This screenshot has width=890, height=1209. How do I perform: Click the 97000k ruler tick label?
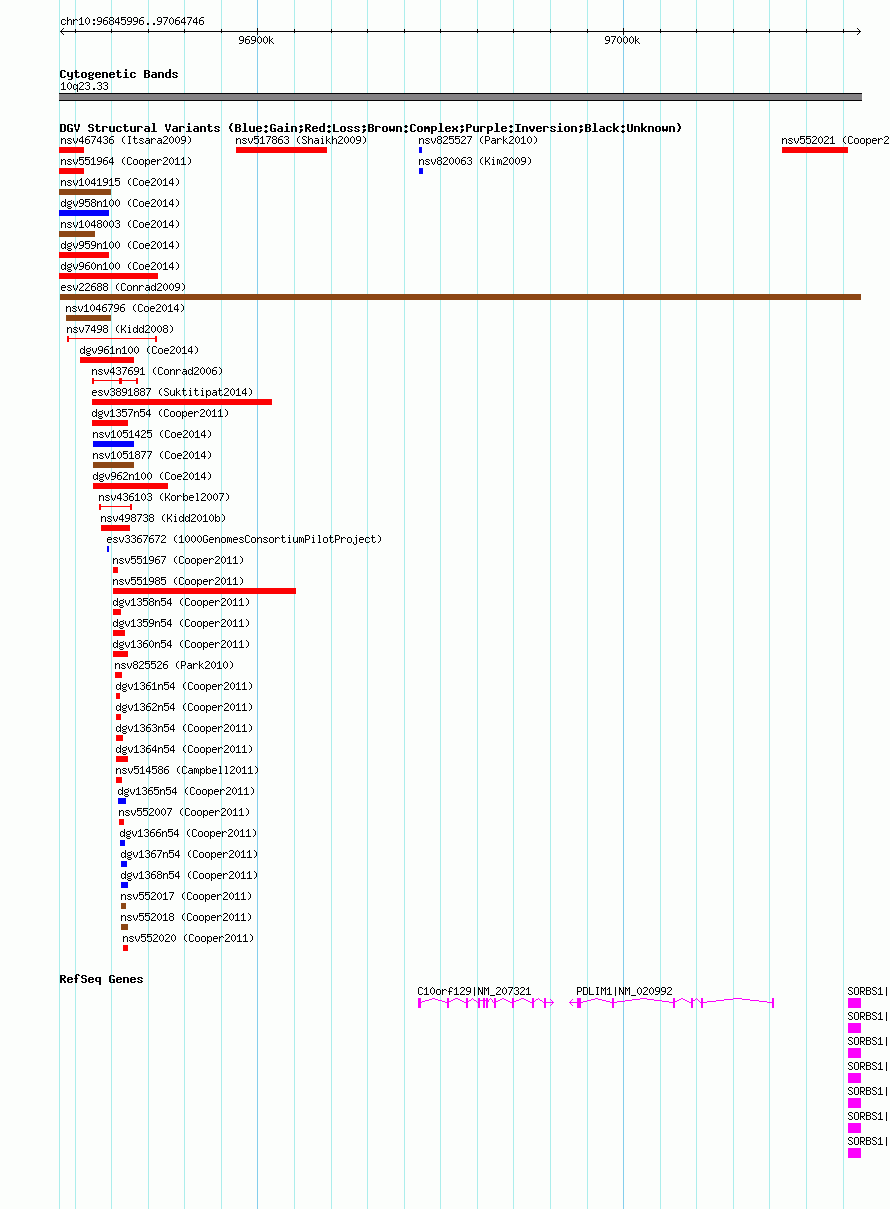point(621,40)
